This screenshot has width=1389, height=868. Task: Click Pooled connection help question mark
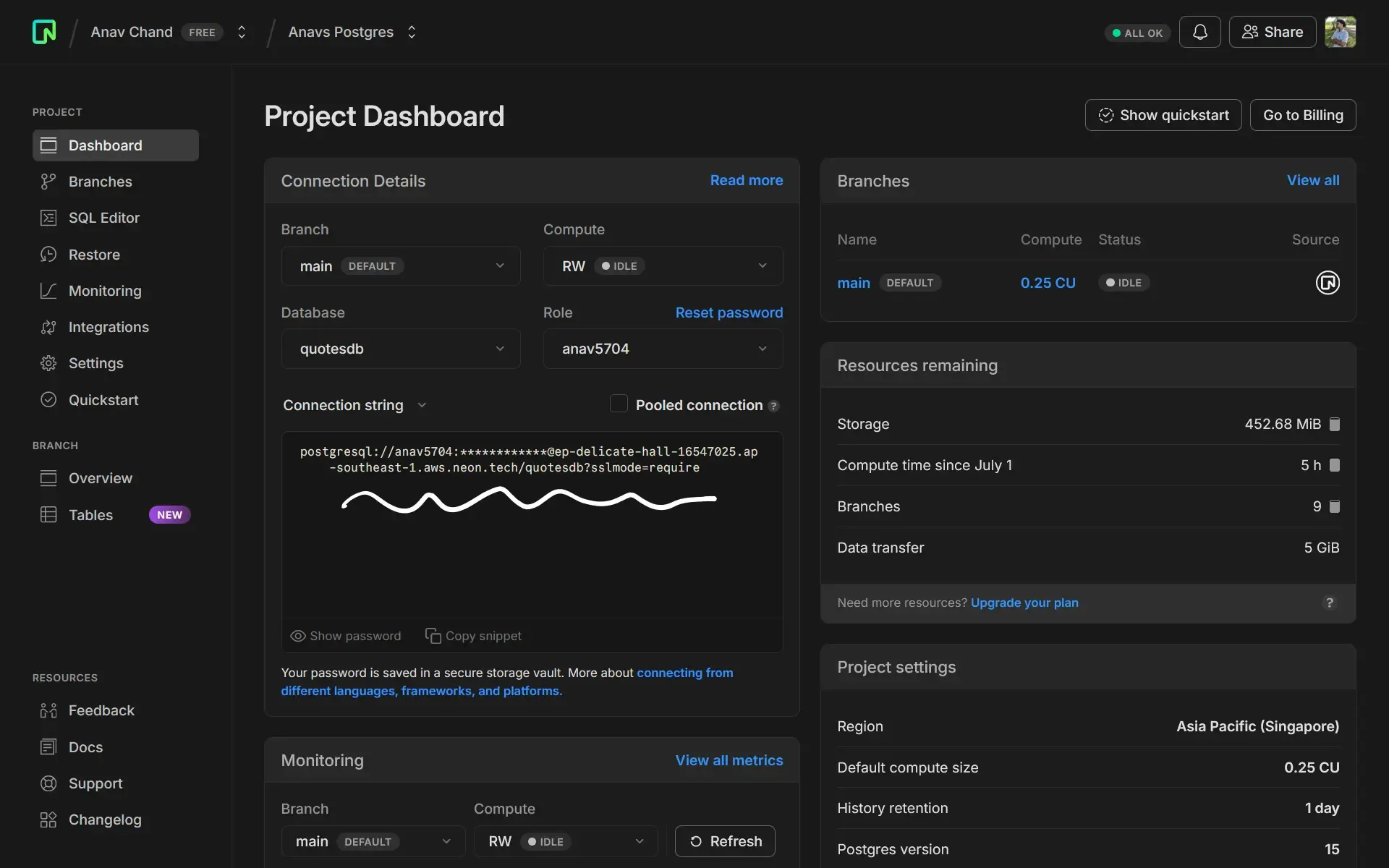773,406
